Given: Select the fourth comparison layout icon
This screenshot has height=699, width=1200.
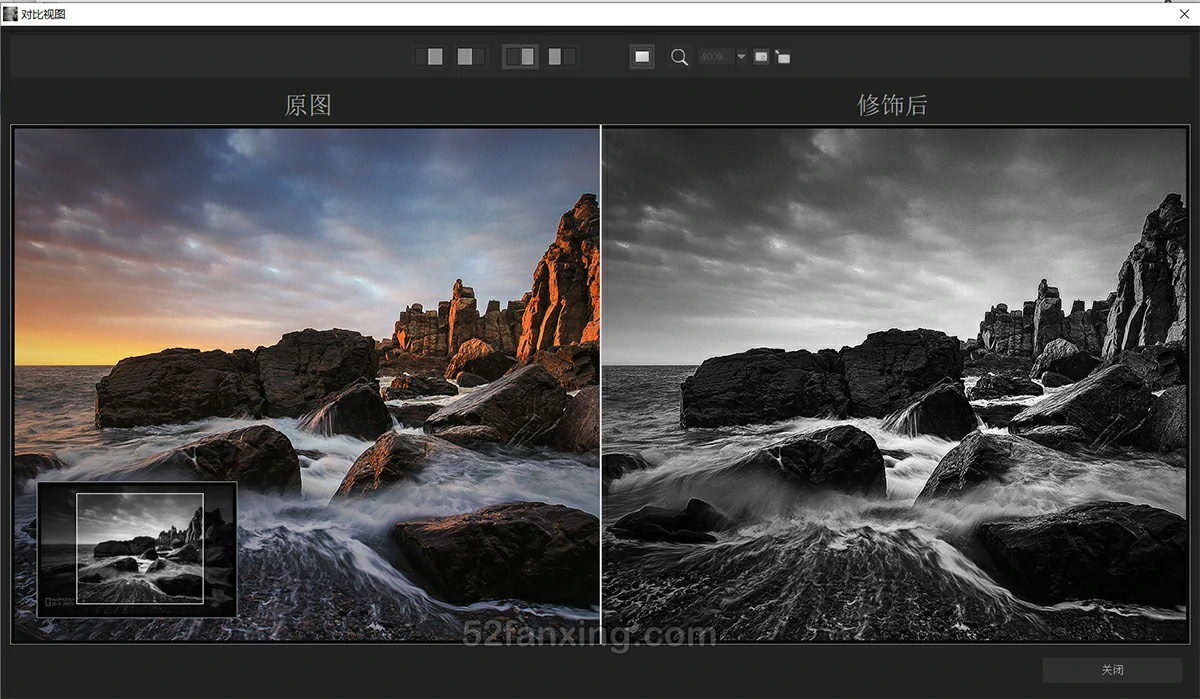Looking at the screenshot, I should pyautogui.click(x=561, y=57).
